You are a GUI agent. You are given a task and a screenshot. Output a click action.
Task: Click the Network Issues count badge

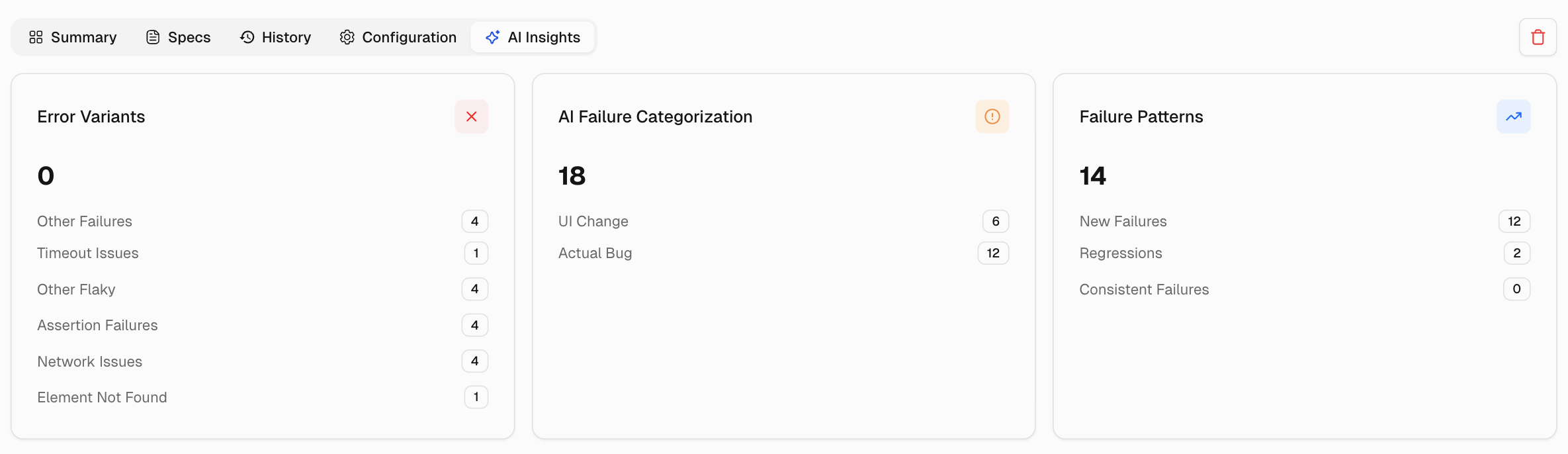click(x=474, y=361)
